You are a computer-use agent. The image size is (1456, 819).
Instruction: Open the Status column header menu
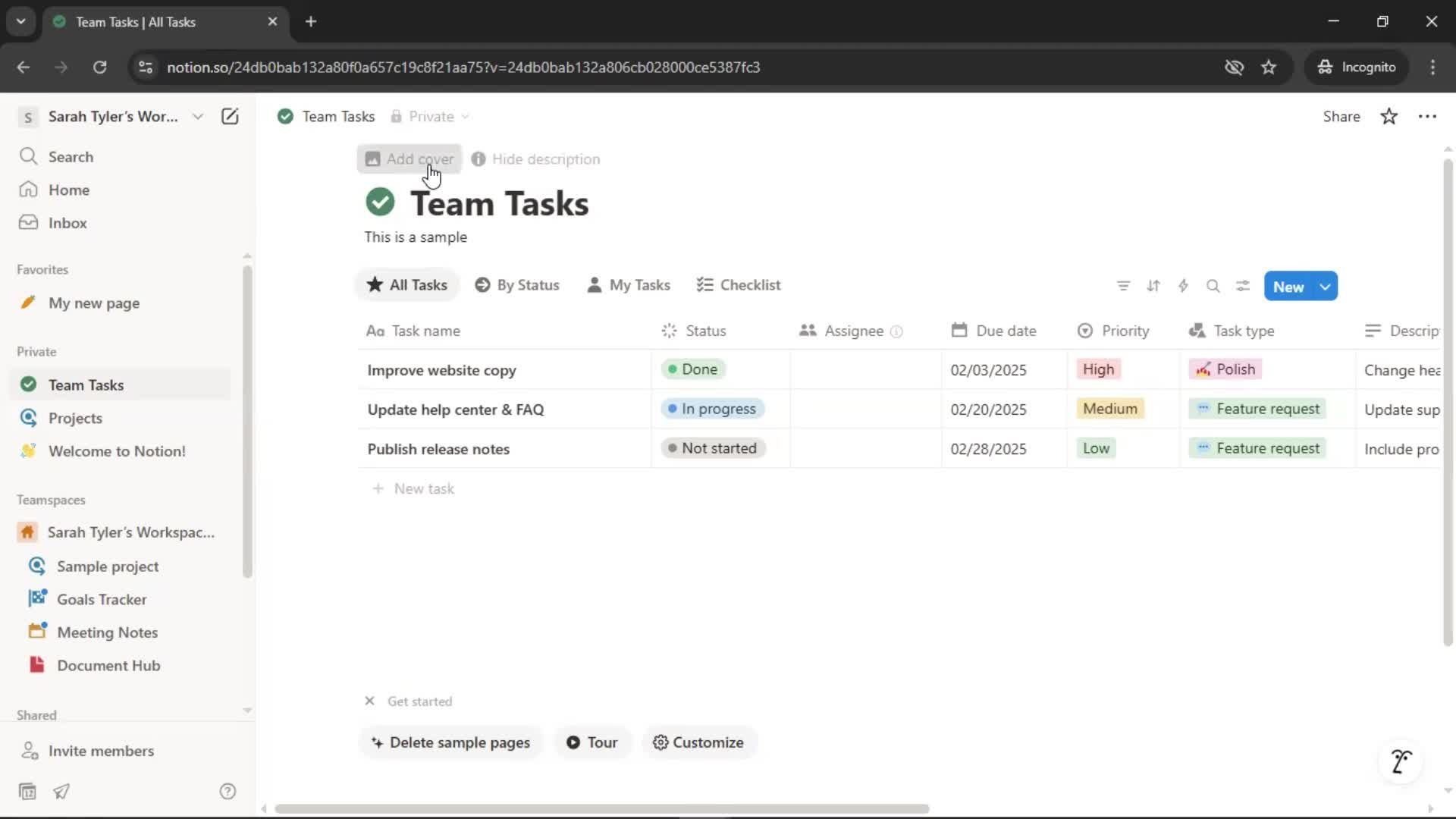(x=694, y=331)
